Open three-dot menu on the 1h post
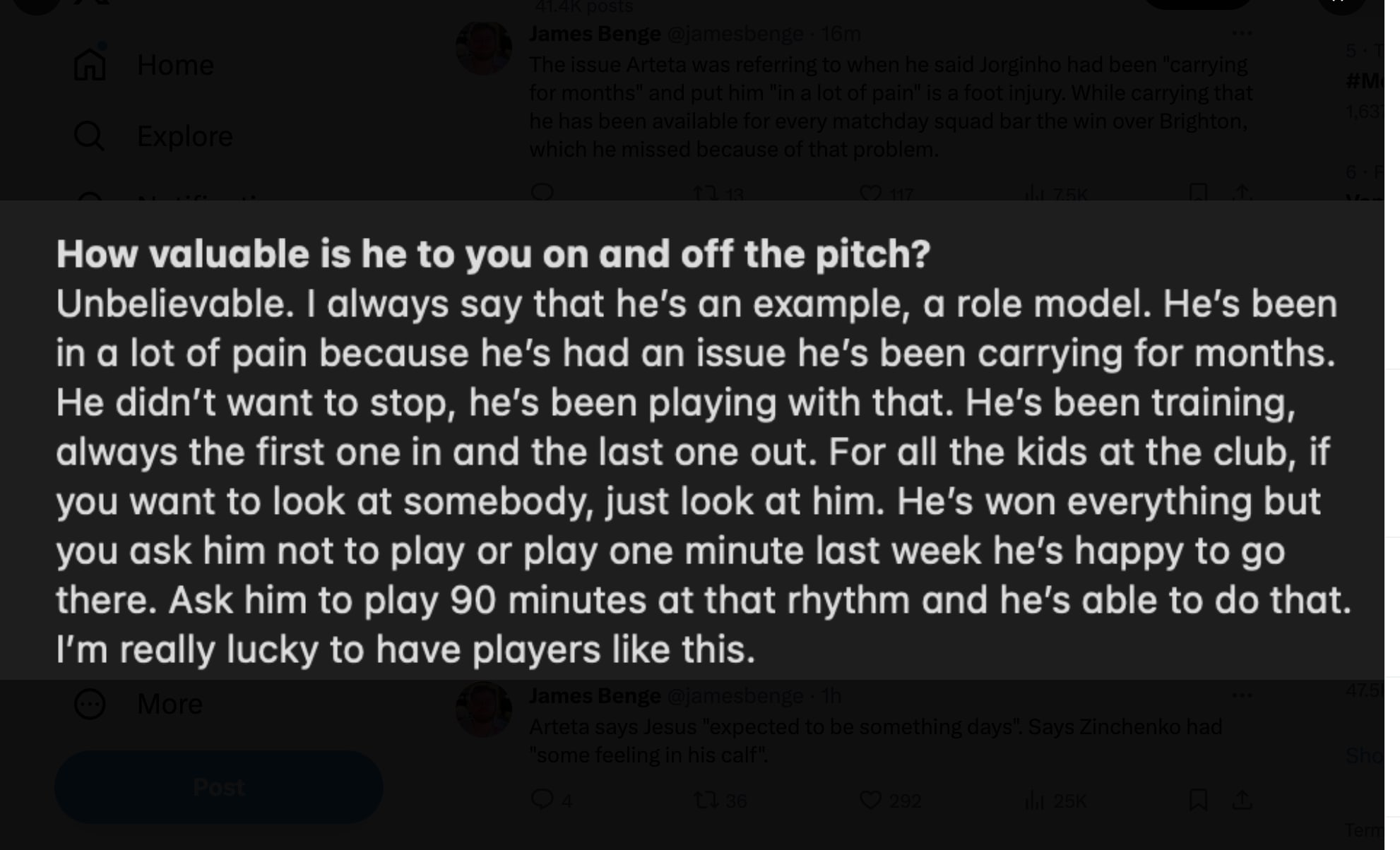Viewport: 1400px width, 850px height. [x=1242, y=695]
